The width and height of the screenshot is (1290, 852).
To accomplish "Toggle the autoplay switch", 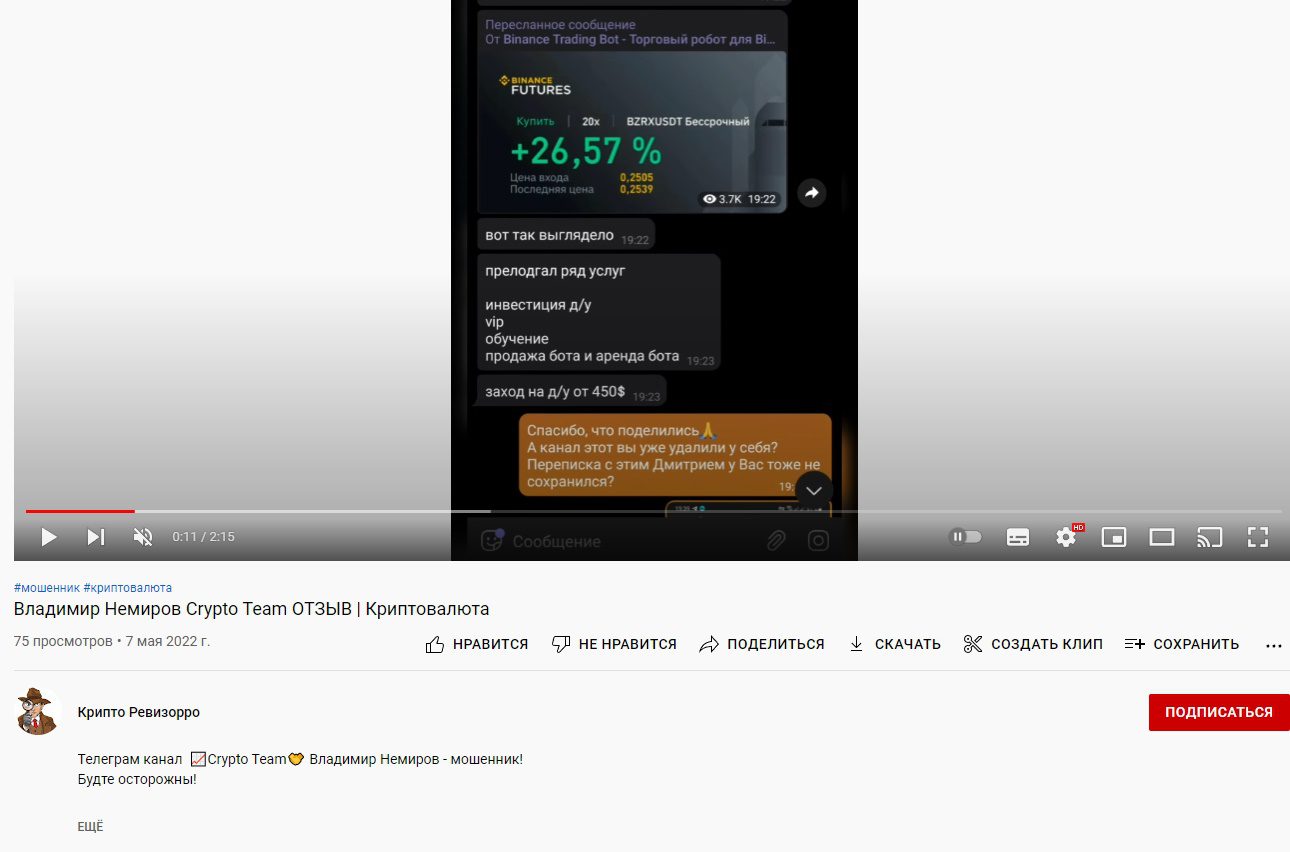I will 965,537.
